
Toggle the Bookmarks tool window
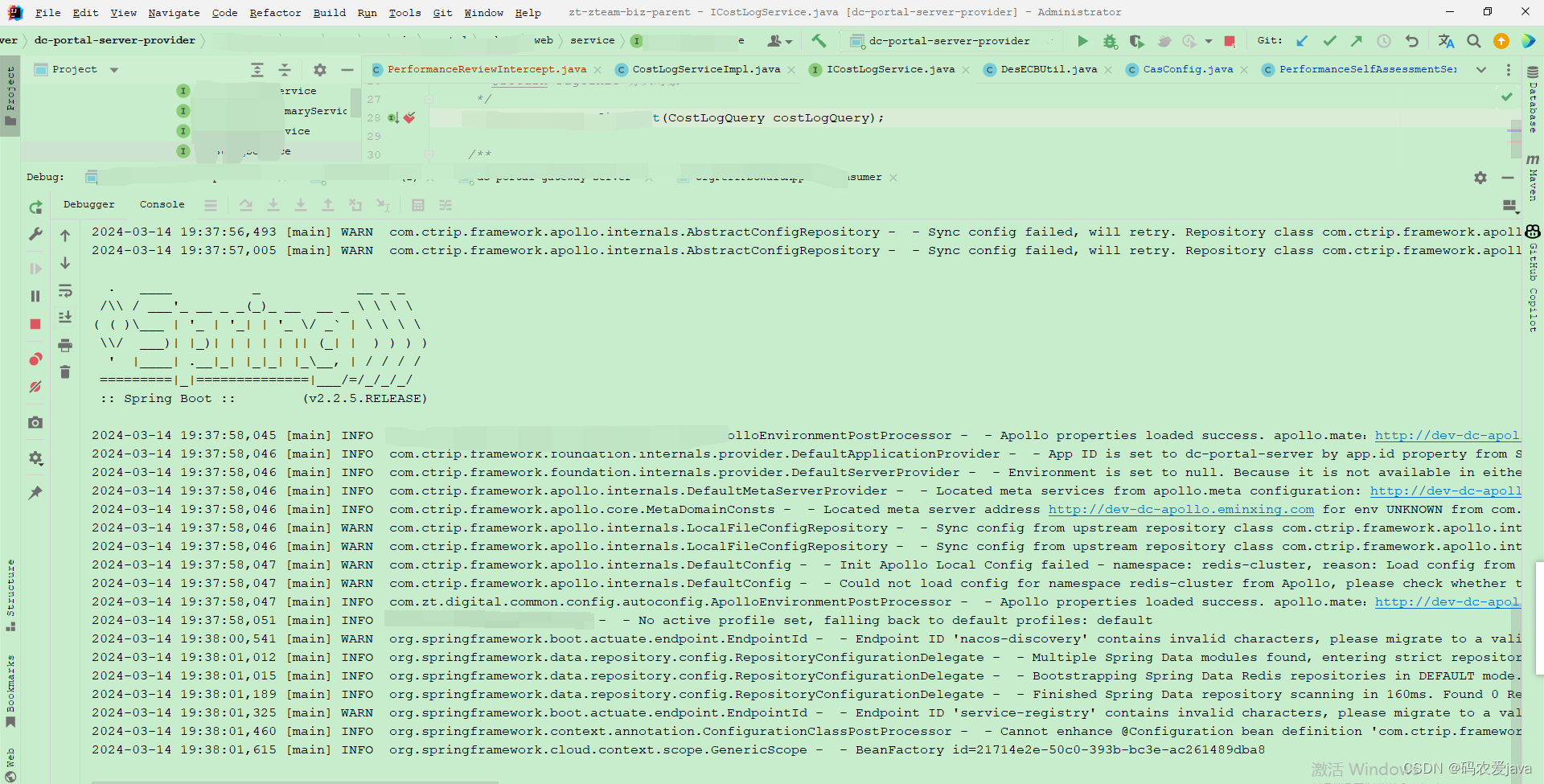pyautogui.click(x=10, y=691)
